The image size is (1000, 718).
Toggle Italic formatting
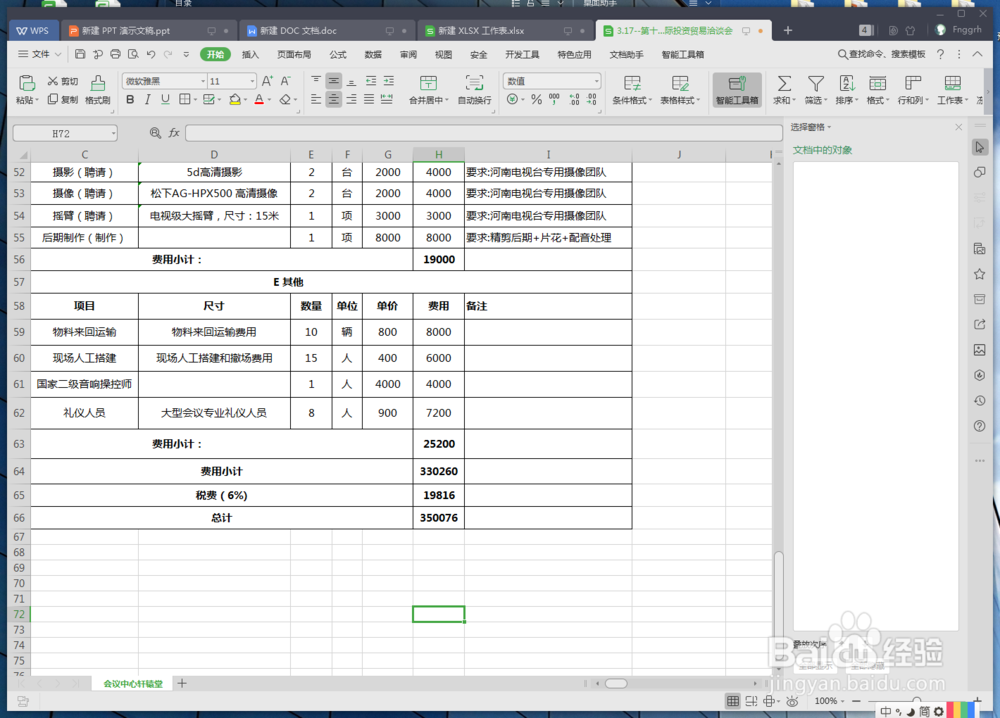coord(147,99)
